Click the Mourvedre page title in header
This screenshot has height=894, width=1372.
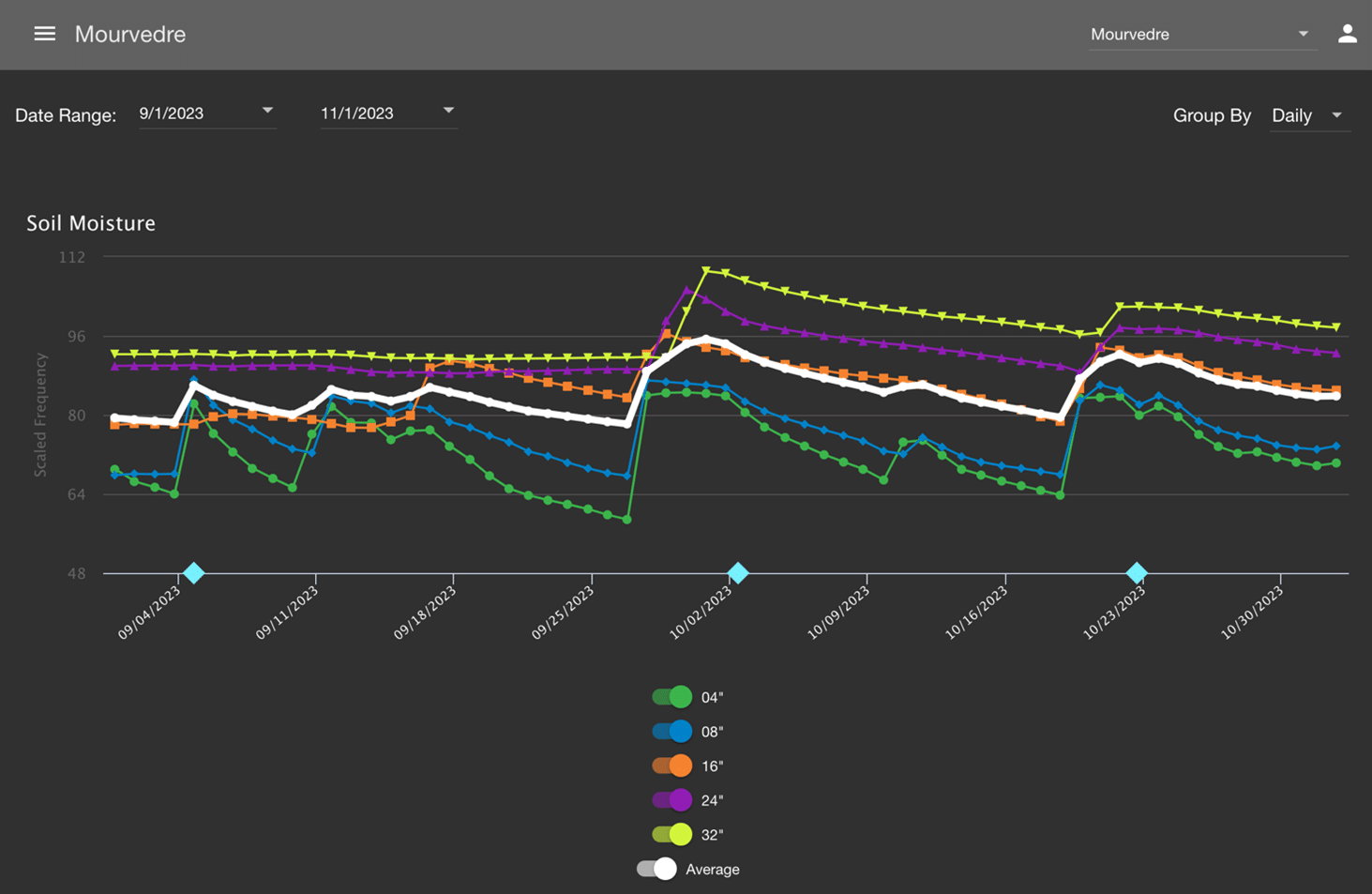coord(130,35)
